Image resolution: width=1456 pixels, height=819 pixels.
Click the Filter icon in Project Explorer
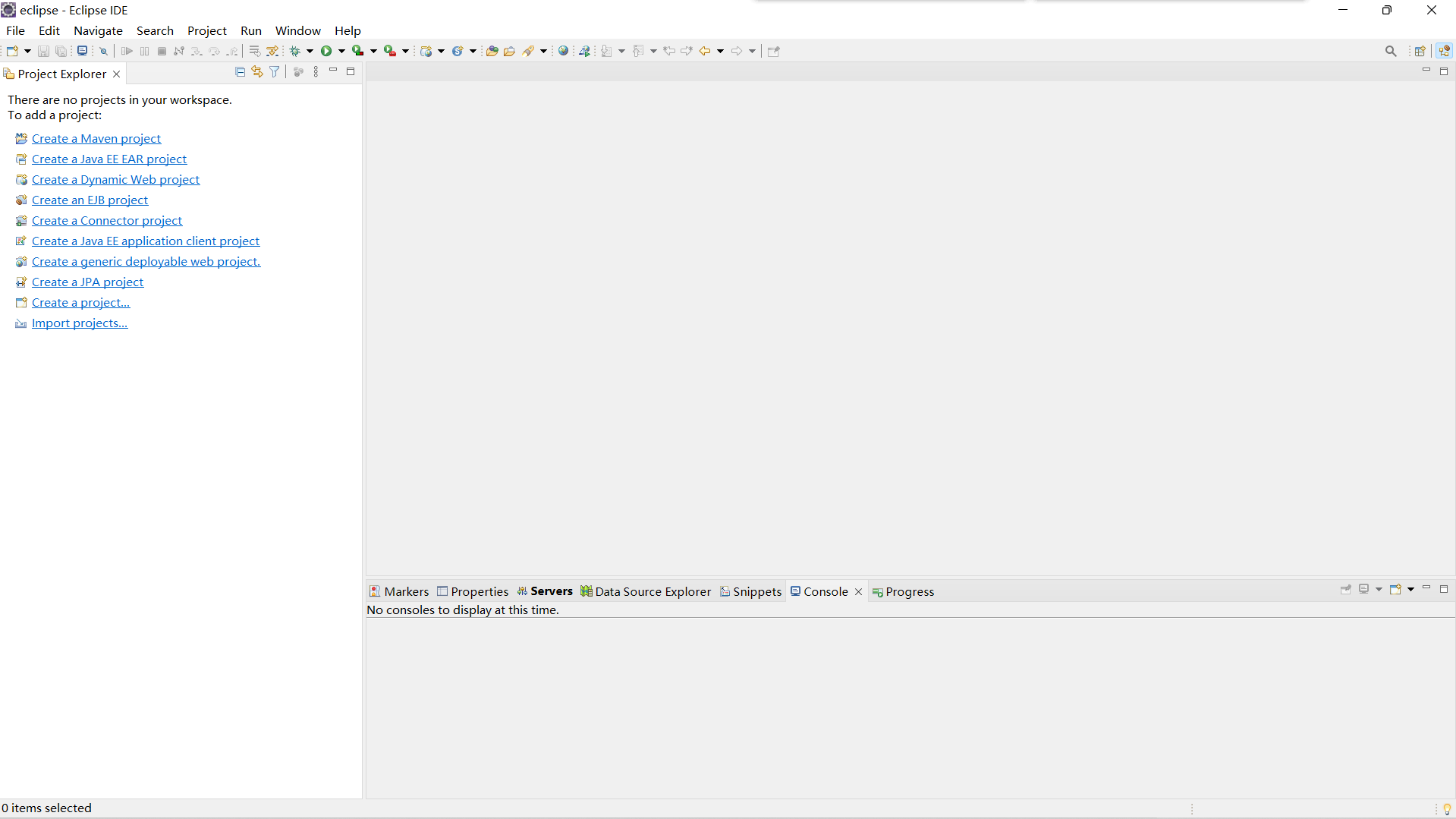pyautogui.click(x=275, y=71)
